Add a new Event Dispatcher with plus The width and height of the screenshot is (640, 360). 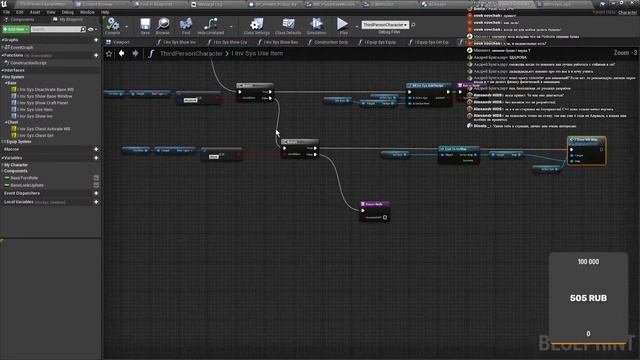(x=96, y=193)
